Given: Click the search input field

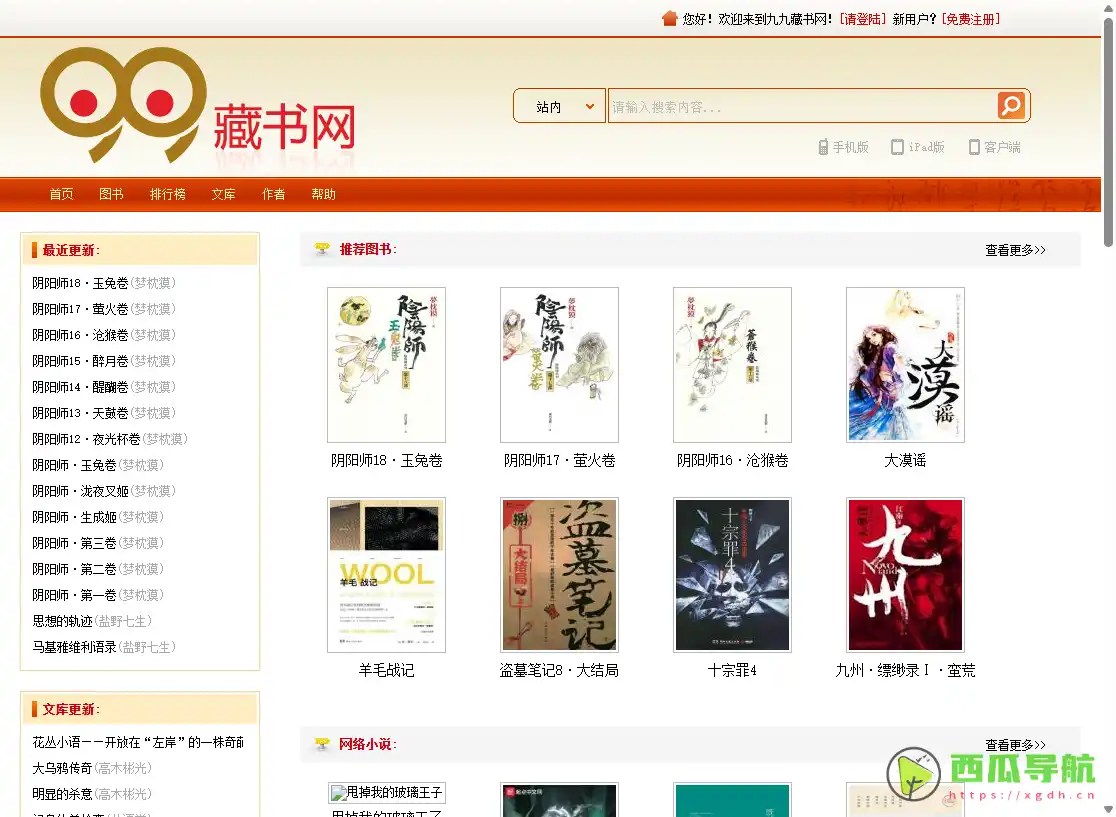Looking at the screenshot, I should coord(800,105).
